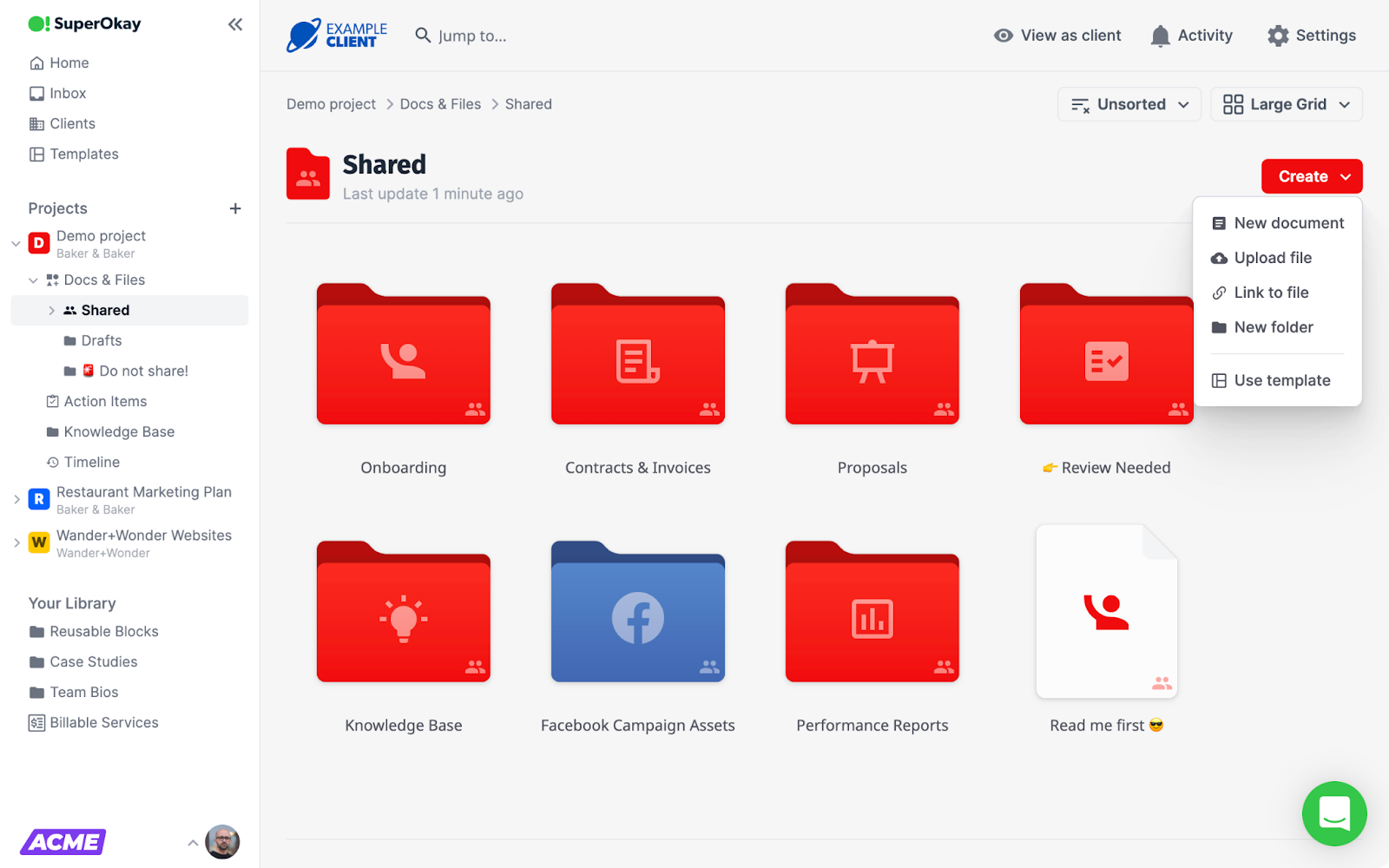Click the Jump to search field
Image resolution: width=1389 pixels, height=868 pixels.
(x=472, y=36)
